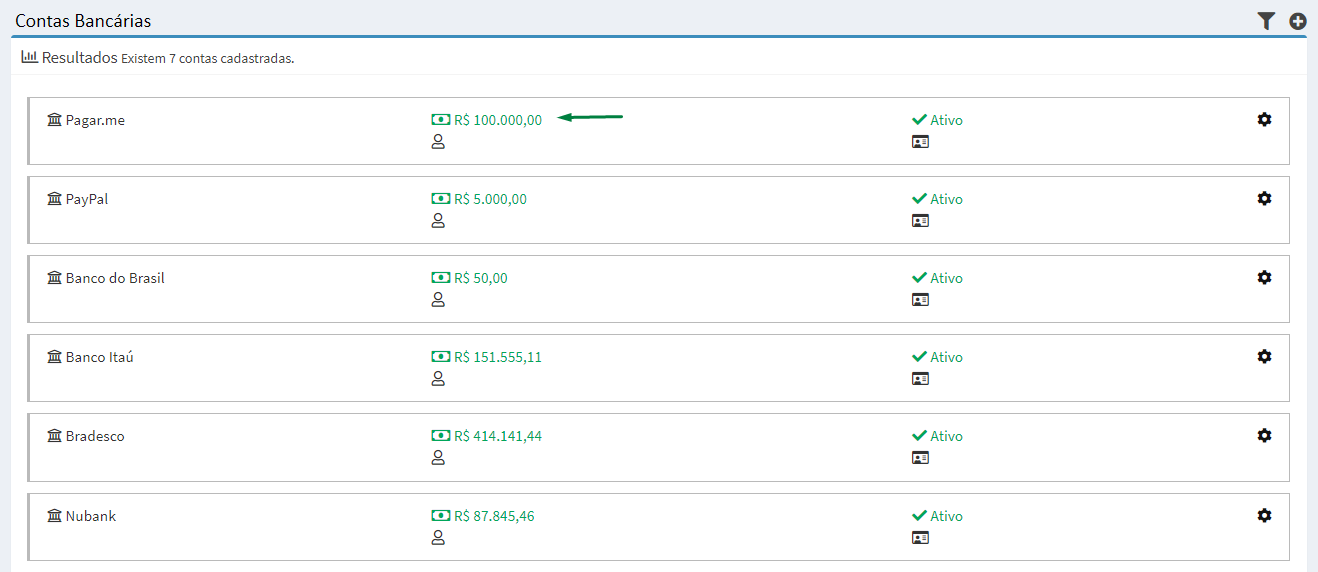This screenshot has height=572, width=1318.
Task: Click Ativo status for Banco do Brasil
Action: 946,278
